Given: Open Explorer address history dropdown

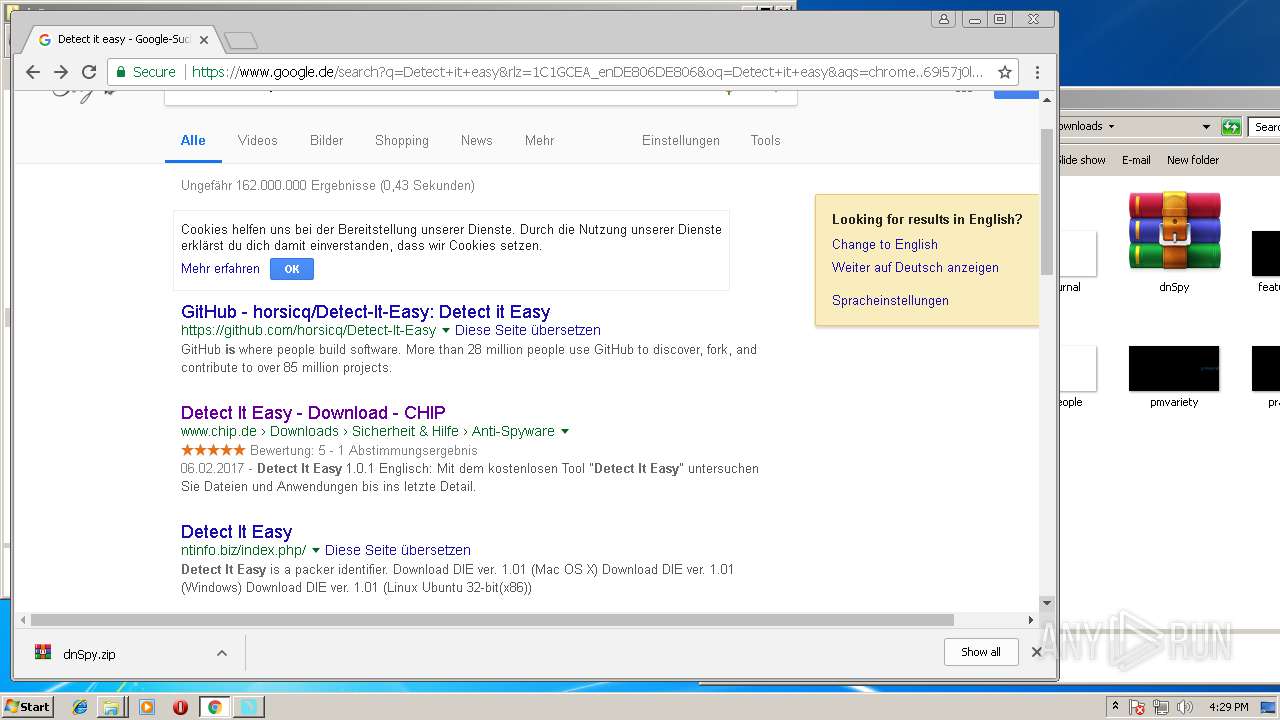Looking at the screenshot, I should pyautogui.click(x=1206, y=127).
